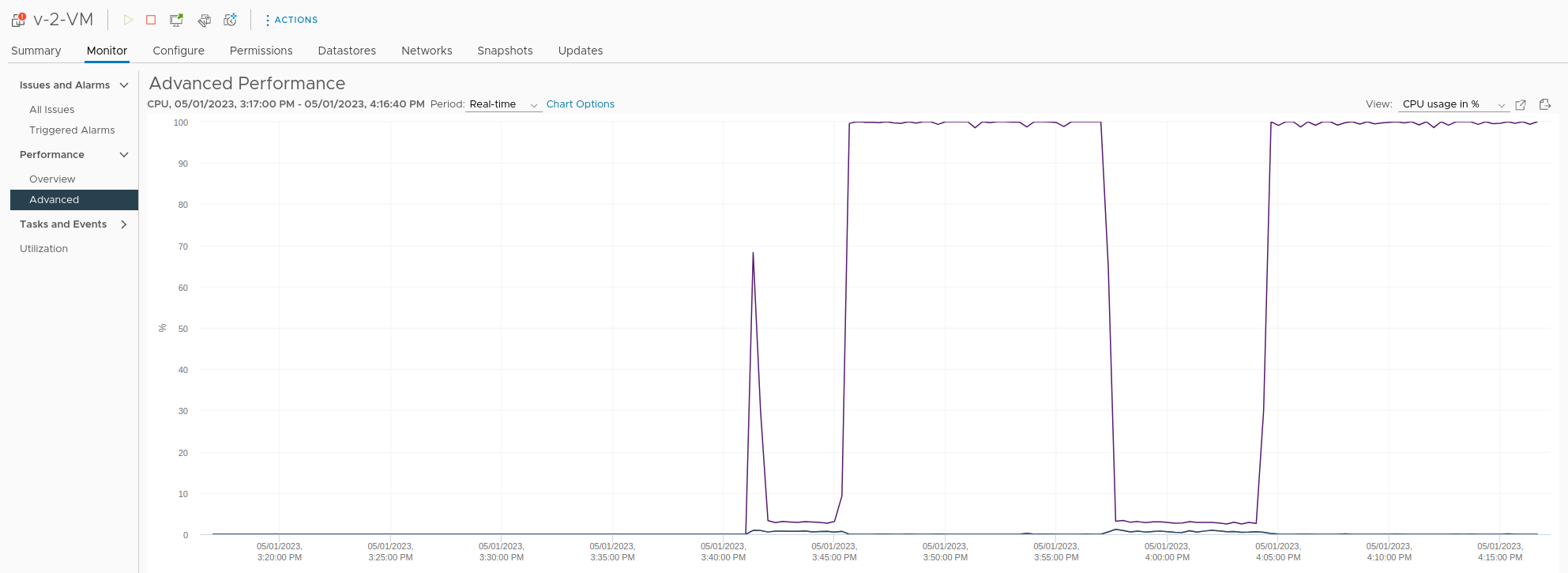Switch to the Summary tab
1568x573 pixels.
point(36,51)
